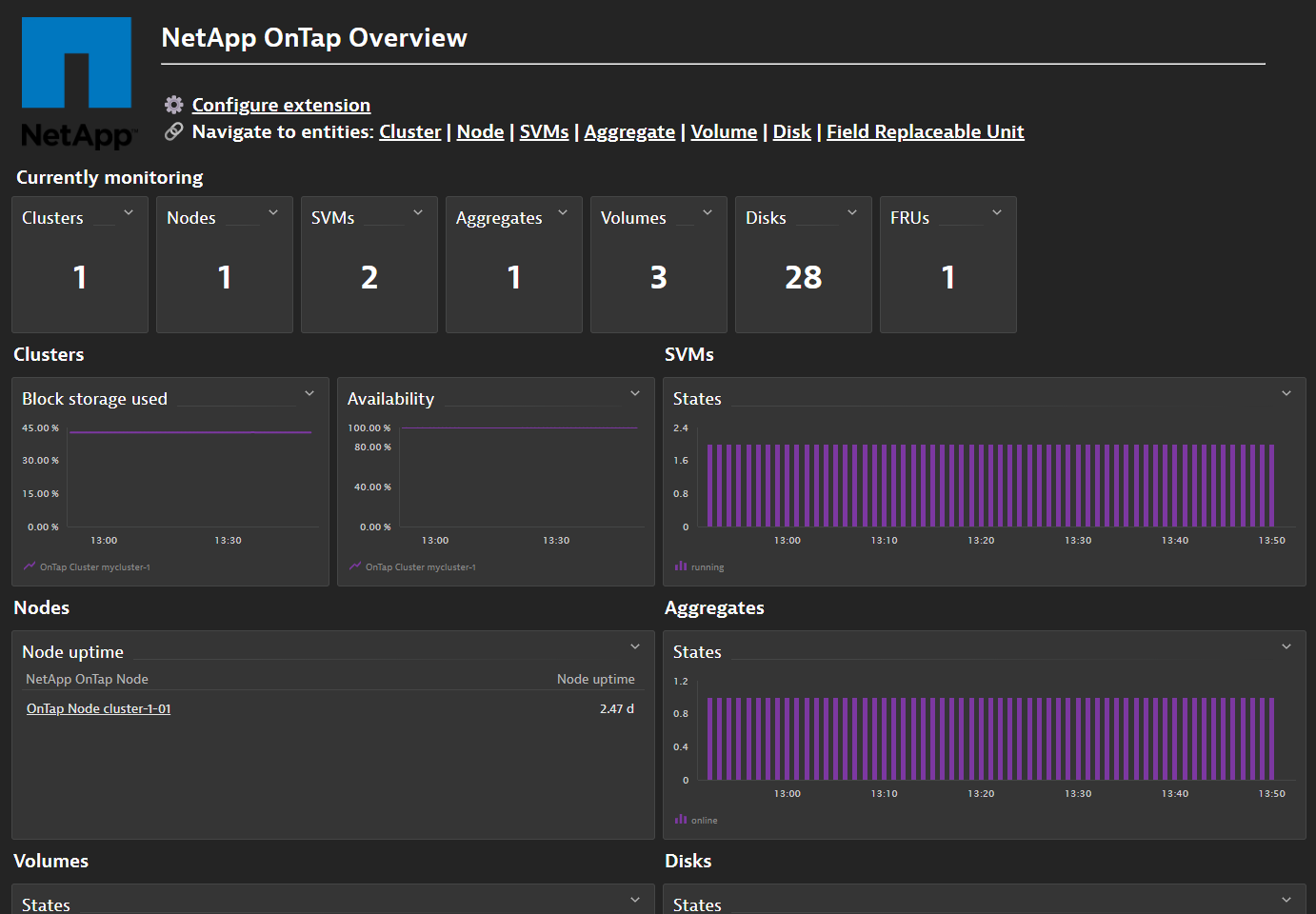
Task: Select Cluster in the entity navigation
Action: tap(409, 131)
